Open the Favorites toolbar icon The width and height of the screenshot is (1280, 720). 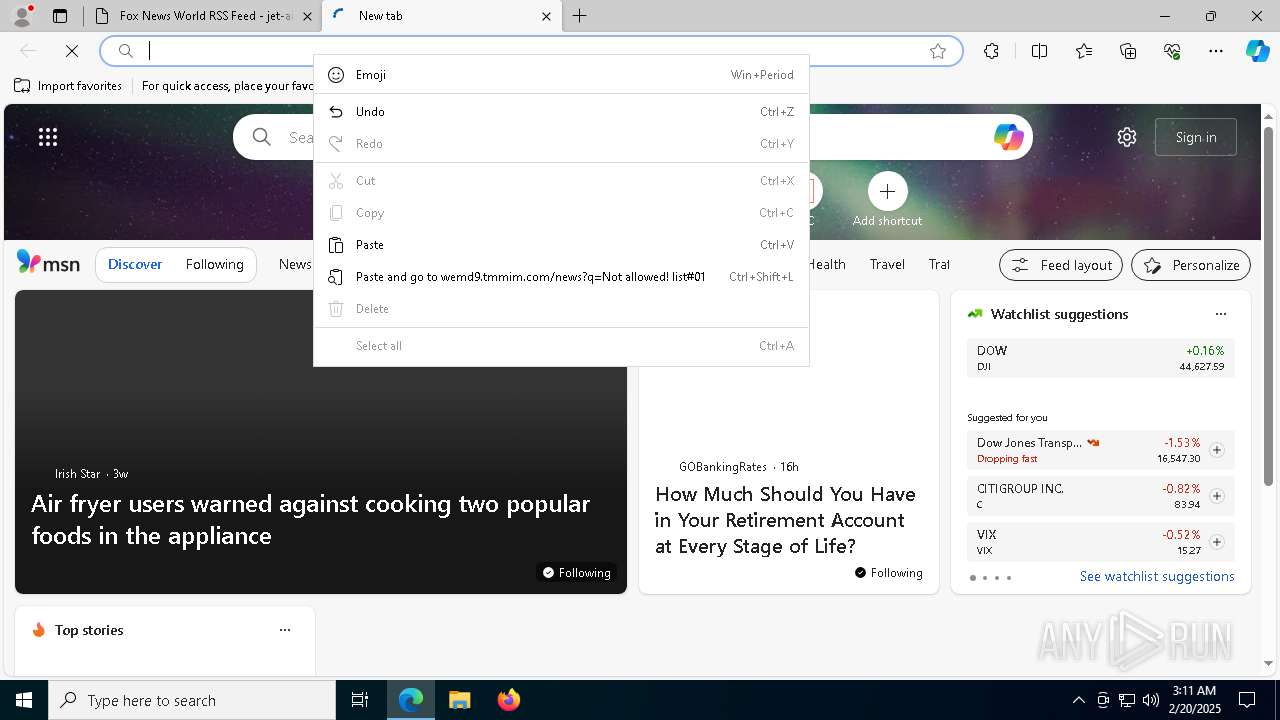(x=1084, y=51)
